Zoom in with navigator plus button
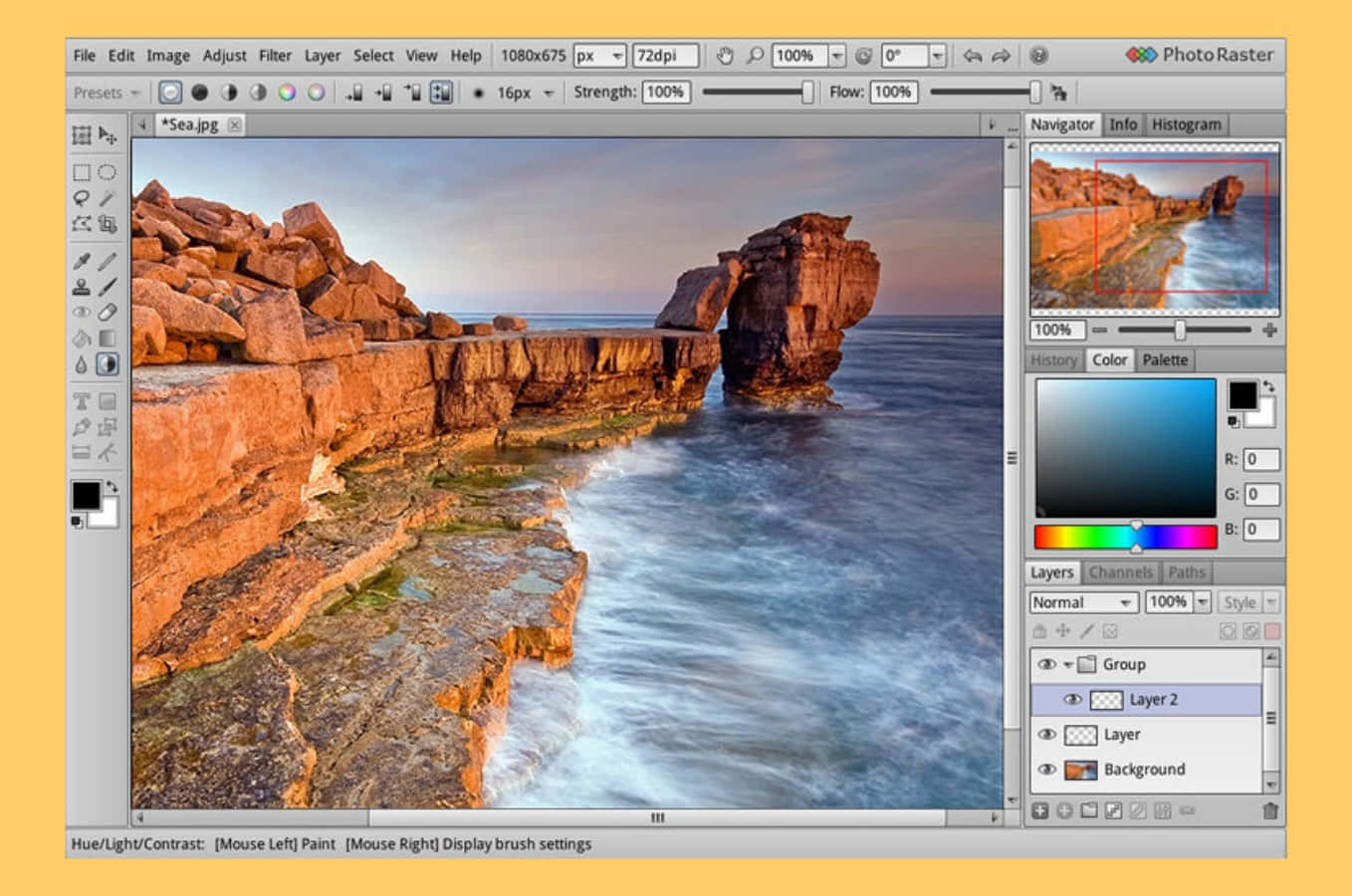 coord(1269,330)
